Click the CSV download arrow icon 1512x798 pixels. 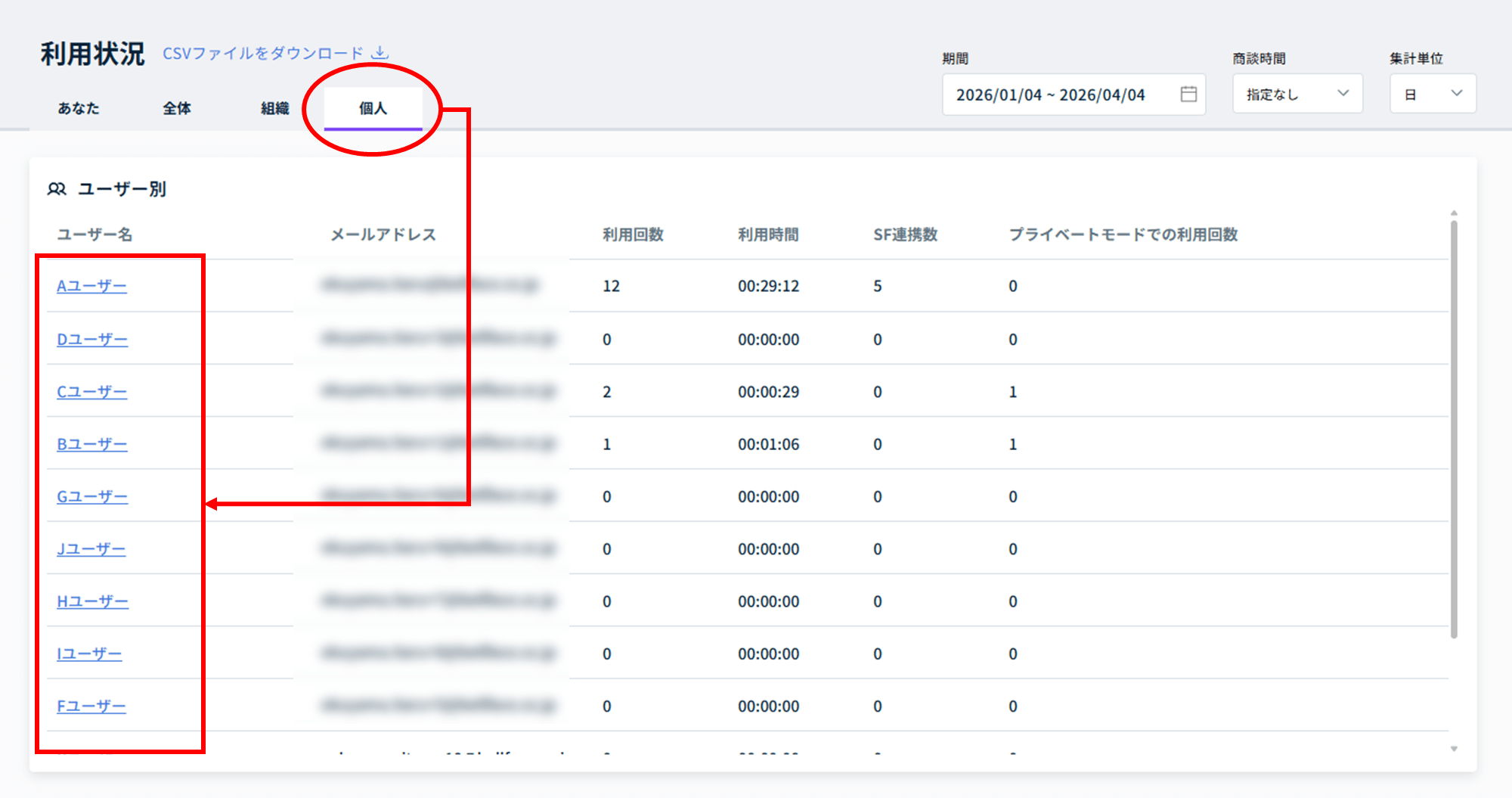380,53
